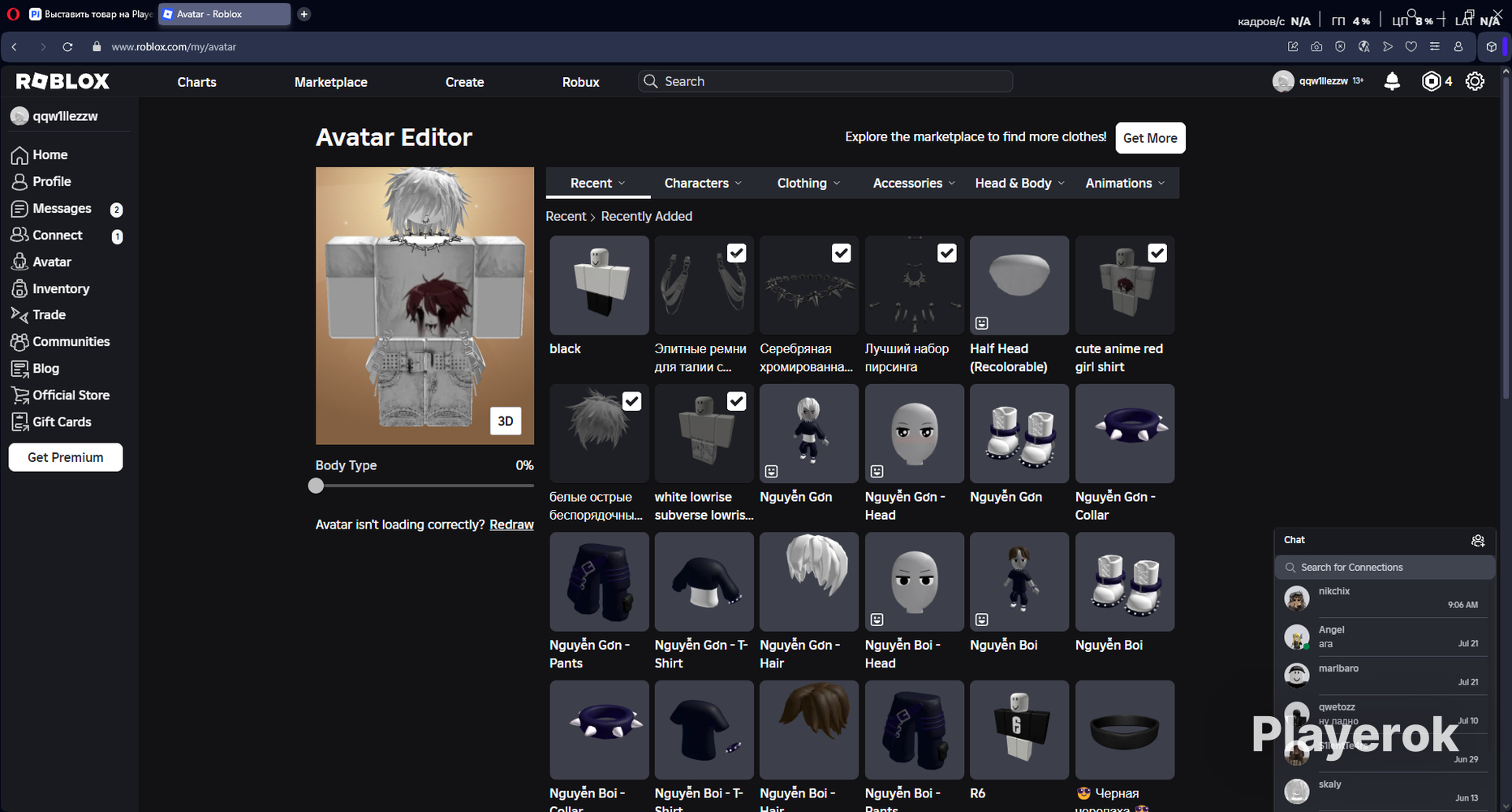Uncheck the Лучший набор пирсинга item
This screenshot has width=1512, height=812.
click(947, 253)
